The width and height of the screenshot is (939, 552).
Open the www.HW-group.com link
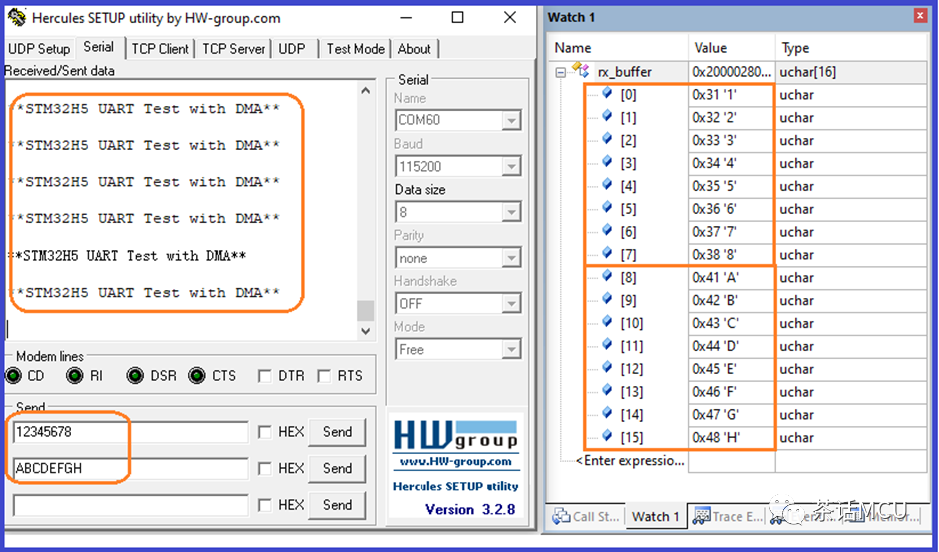point(456,462)
